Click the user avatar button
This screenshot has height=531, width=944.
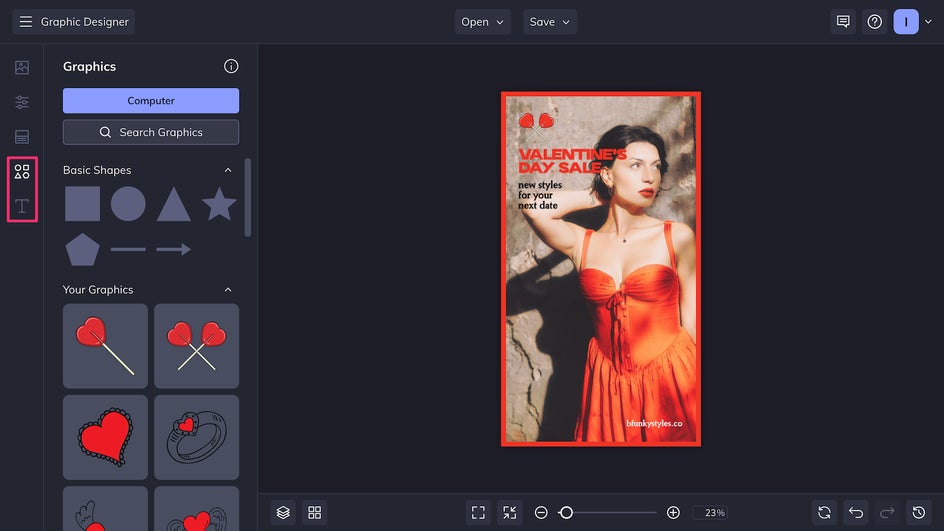pyautogui.click(x=905, y=22)
